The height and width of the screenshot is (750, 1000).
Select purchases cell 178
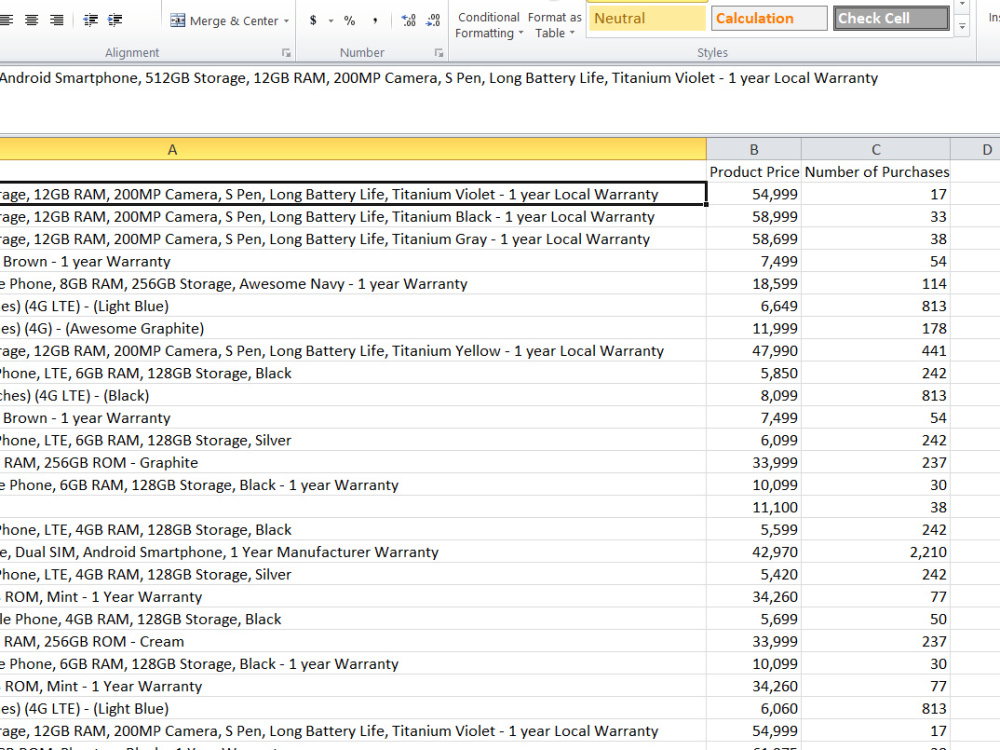tap(876, 328)
